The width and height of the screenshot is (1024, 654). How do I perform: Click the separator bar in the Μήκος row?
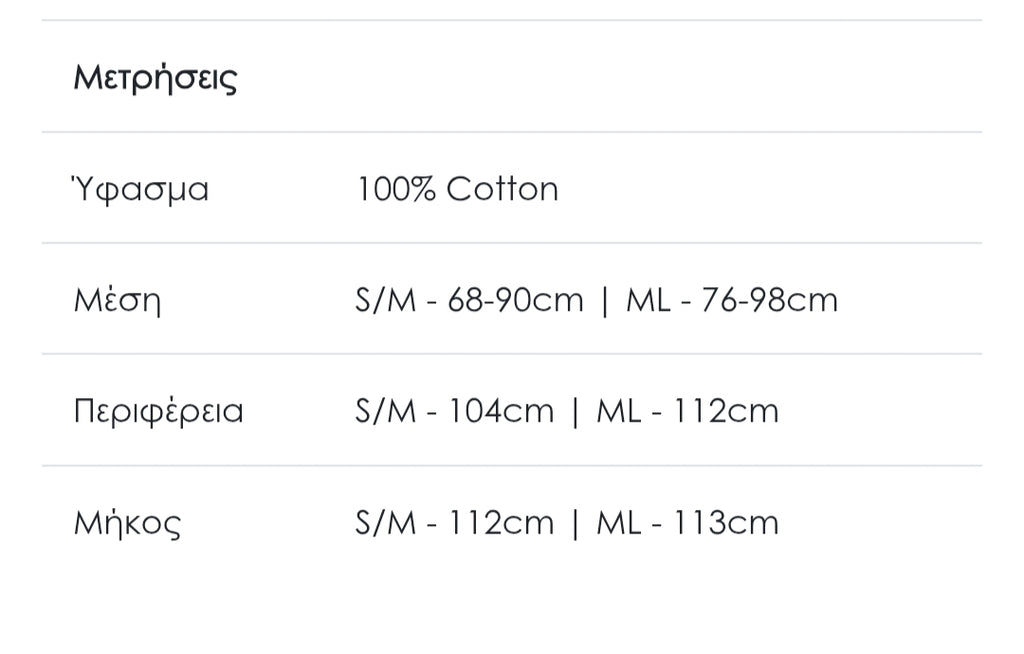(575, 523)
